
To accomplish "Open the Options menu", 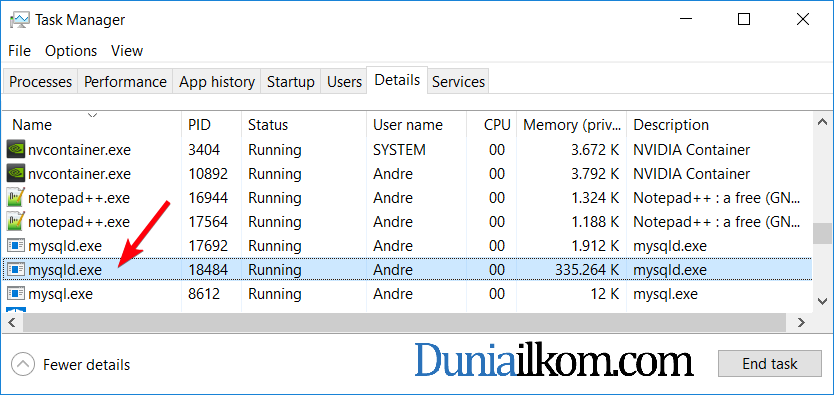I will pyautogui.click(x=71, y=51).
